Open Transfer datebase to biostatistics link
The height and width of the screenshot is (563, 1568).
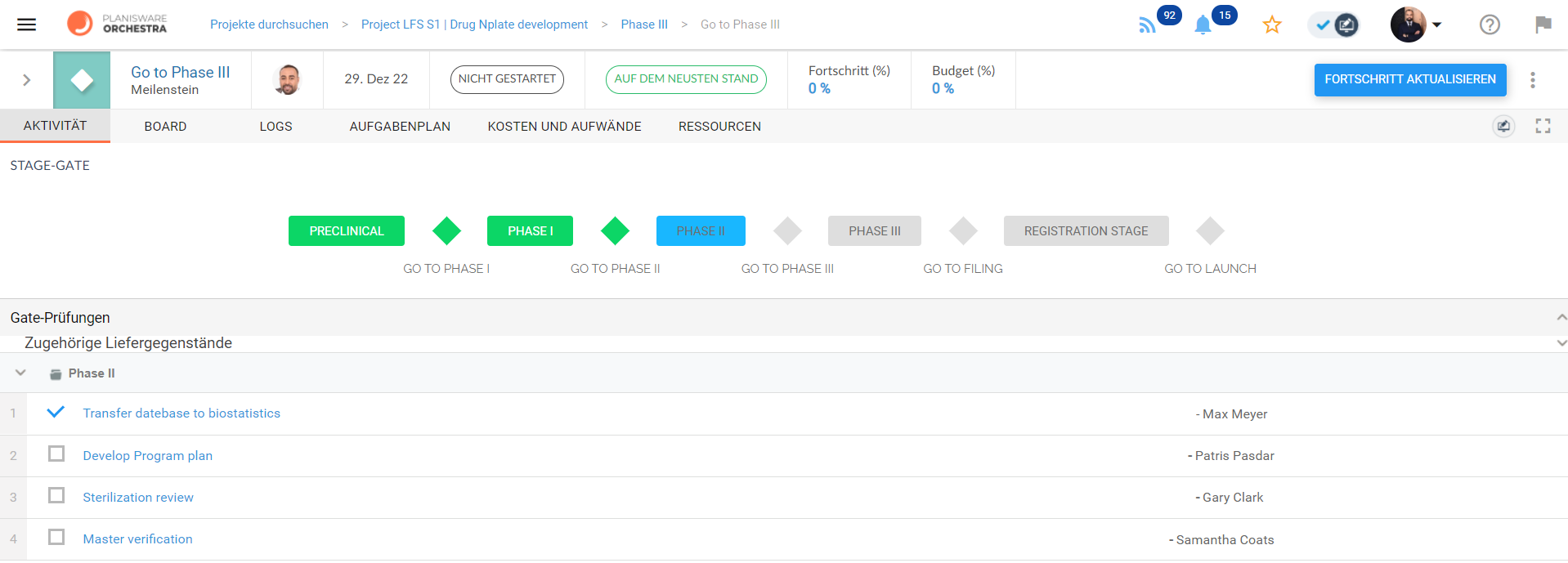(181, 413)
